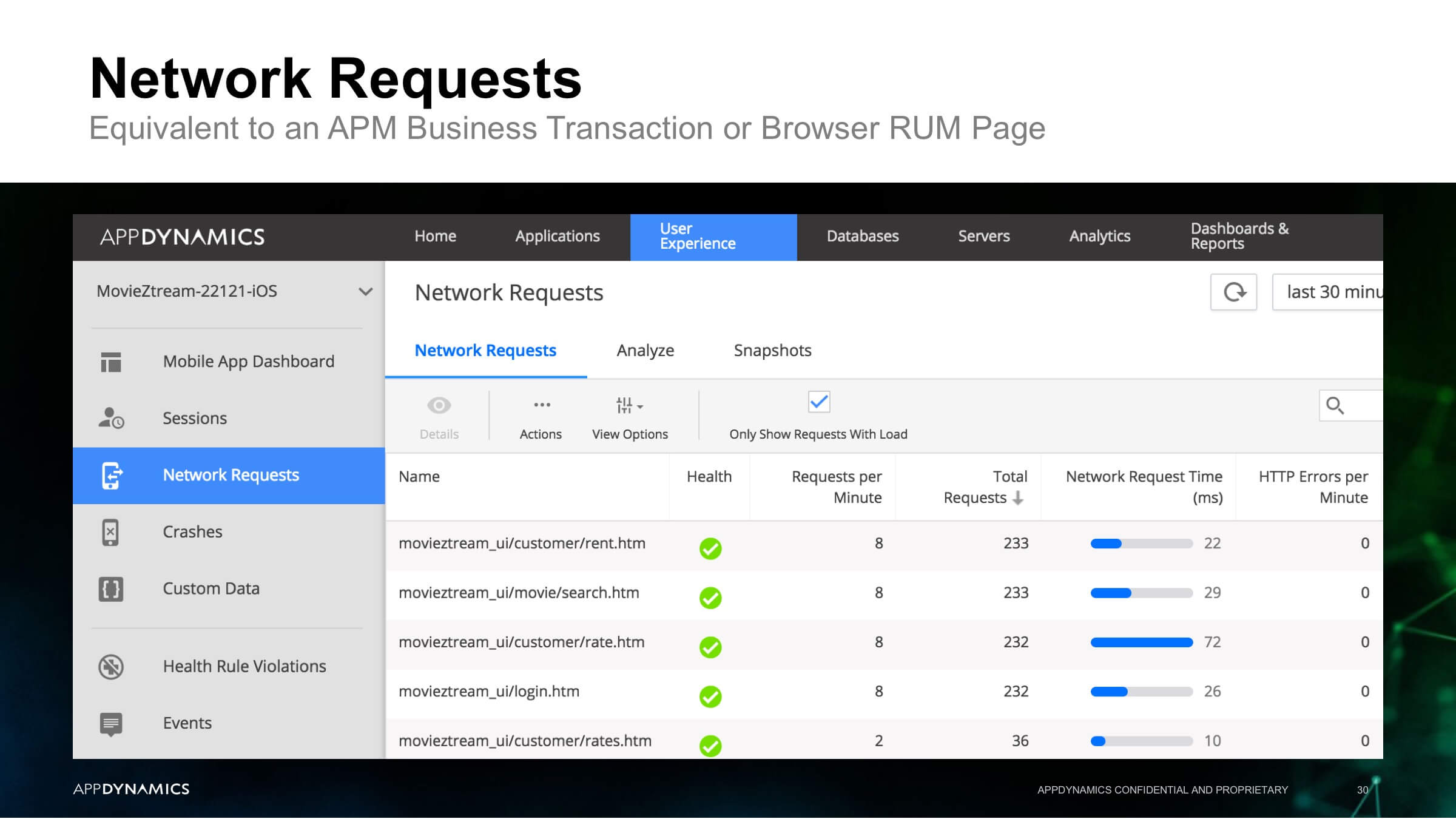Switch to the Servers tab
Viewport: 1456px width, 819px height.
[983, 236]
